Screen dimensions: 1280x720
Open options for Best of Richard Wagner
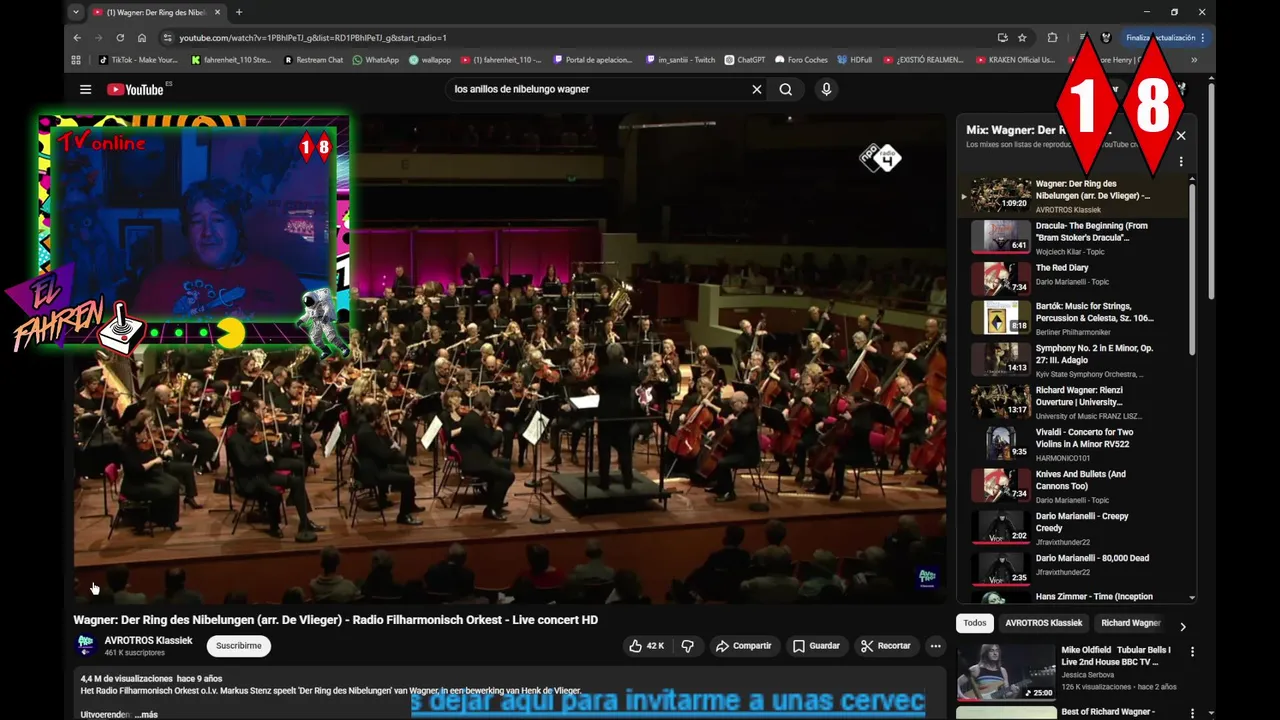coord(1192,712)
